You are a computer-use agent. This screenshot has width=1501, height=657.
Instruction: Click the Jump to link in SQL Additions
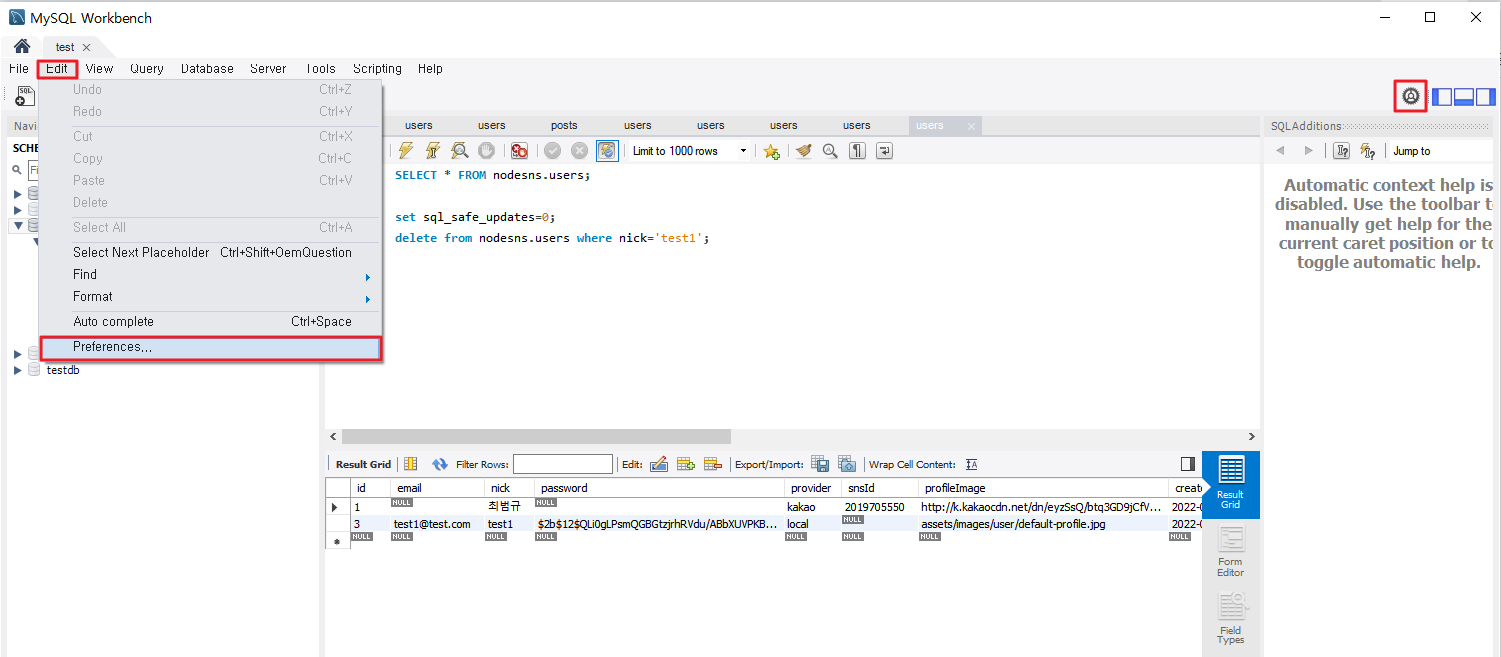[x=1411, y=151]
